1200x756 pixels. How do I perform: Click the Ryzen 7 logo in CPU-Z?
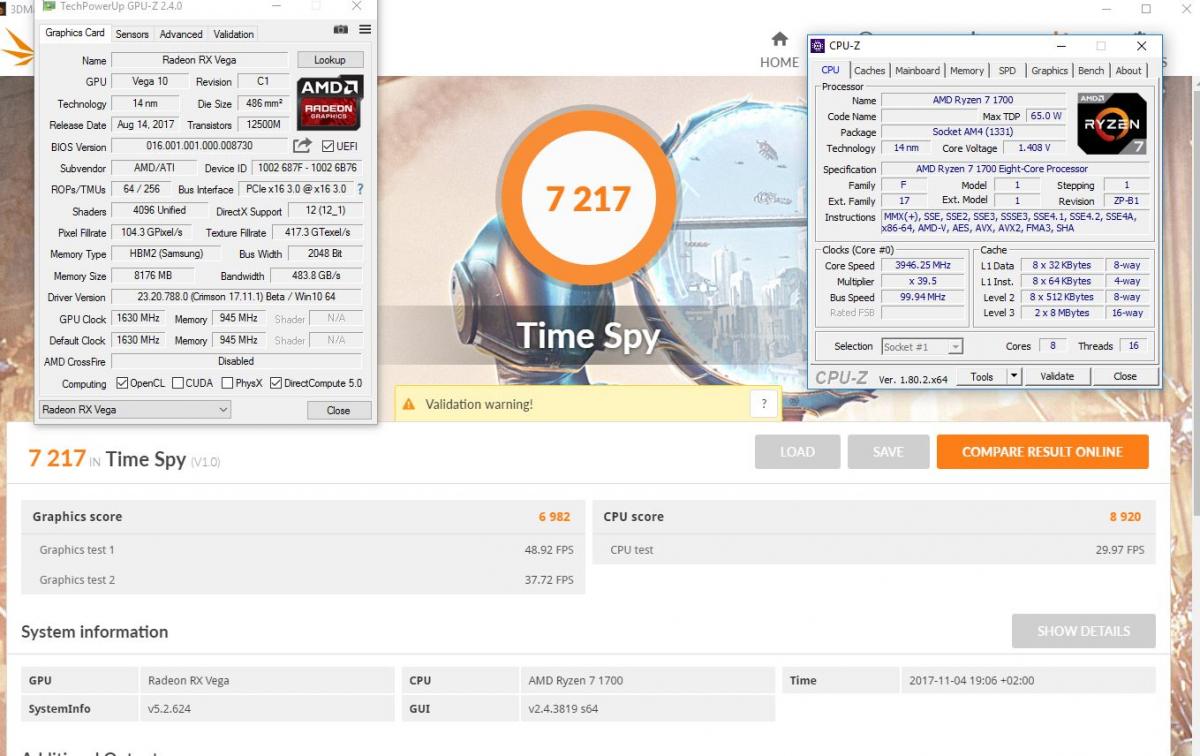[1112, 123]
